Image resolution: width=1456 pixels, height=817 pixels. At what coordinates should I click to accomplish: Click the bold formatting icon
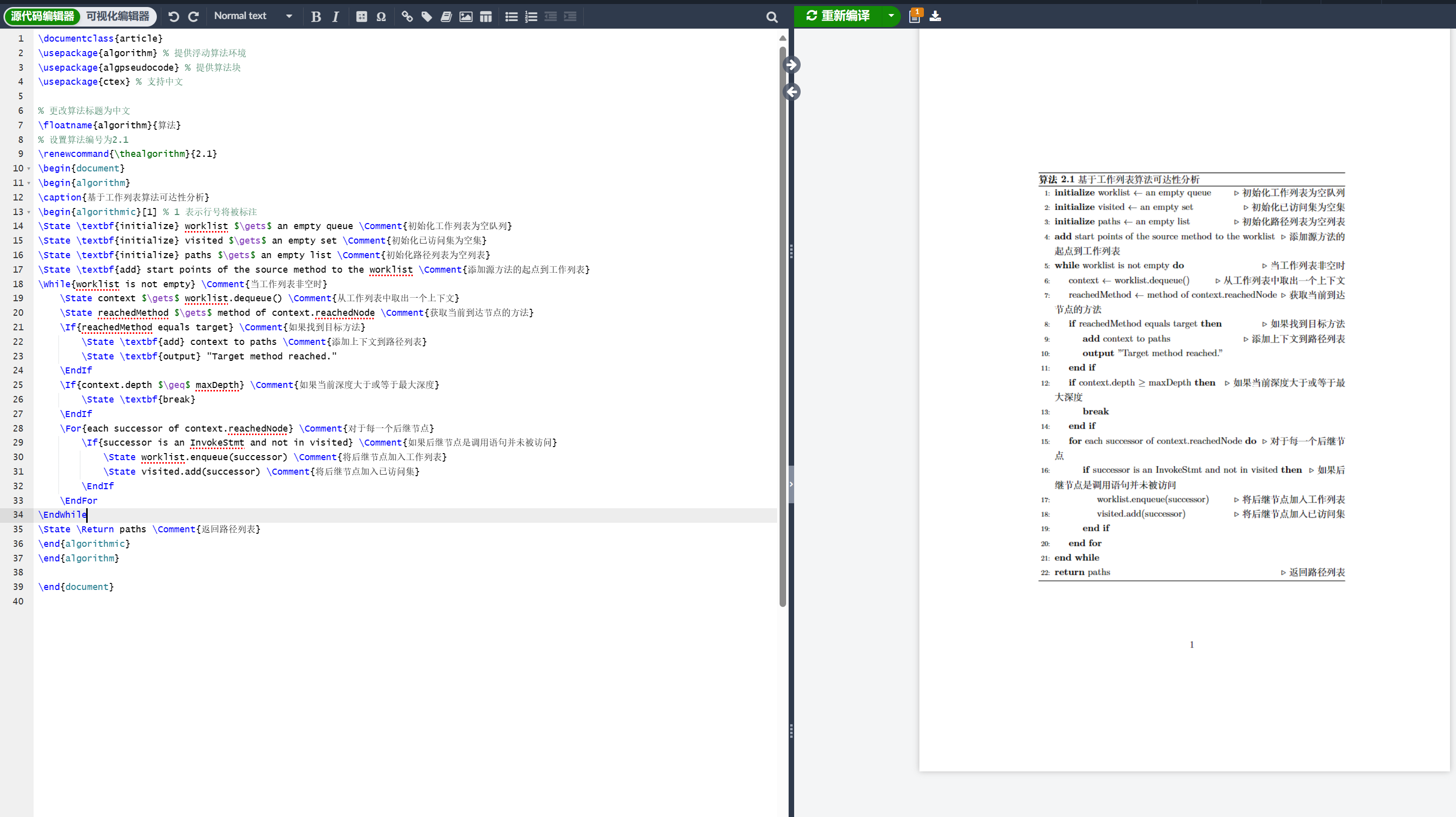(x=317, y=16)
